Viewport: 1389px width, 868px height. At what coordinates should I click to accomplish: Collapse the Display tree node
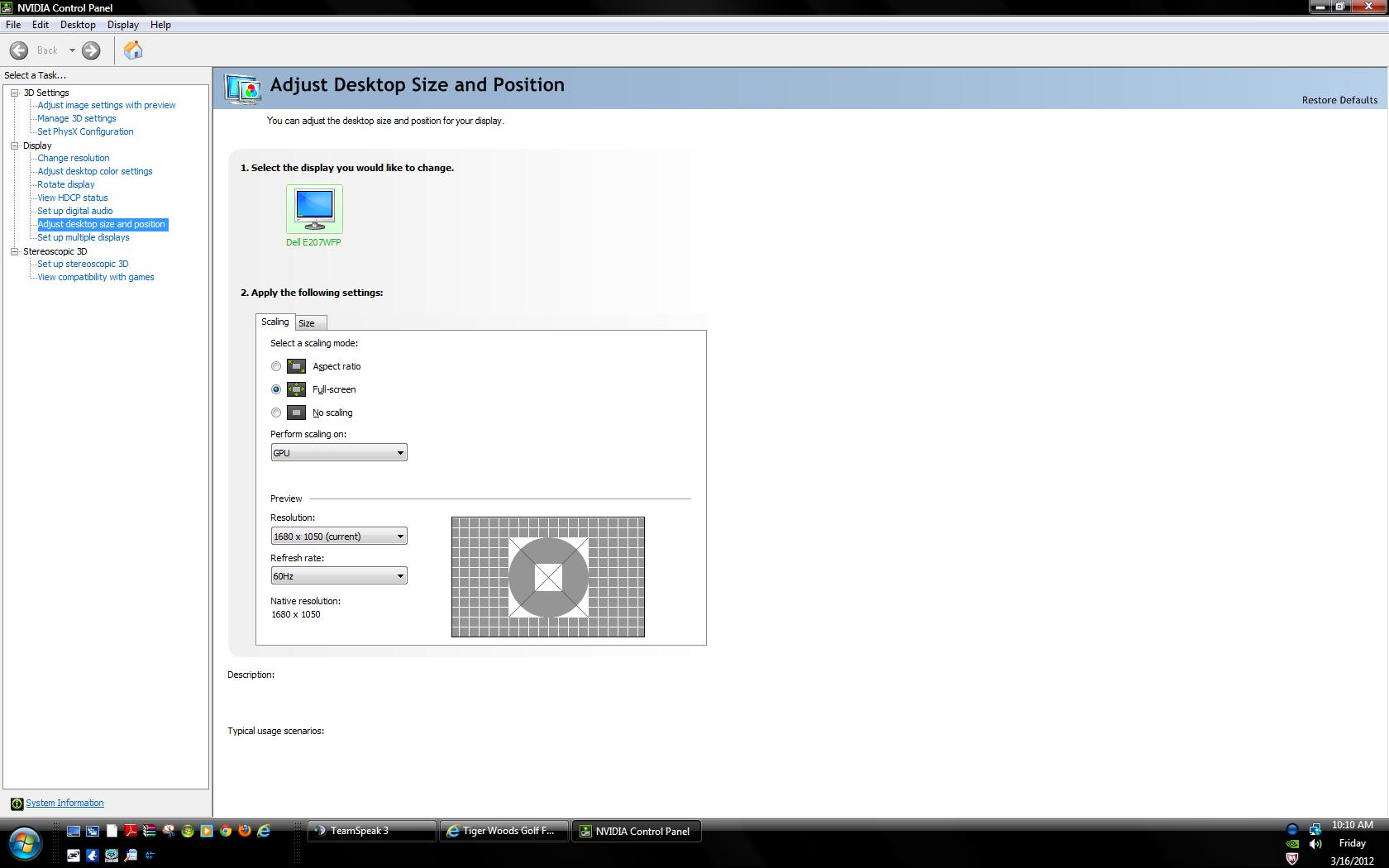14,145
